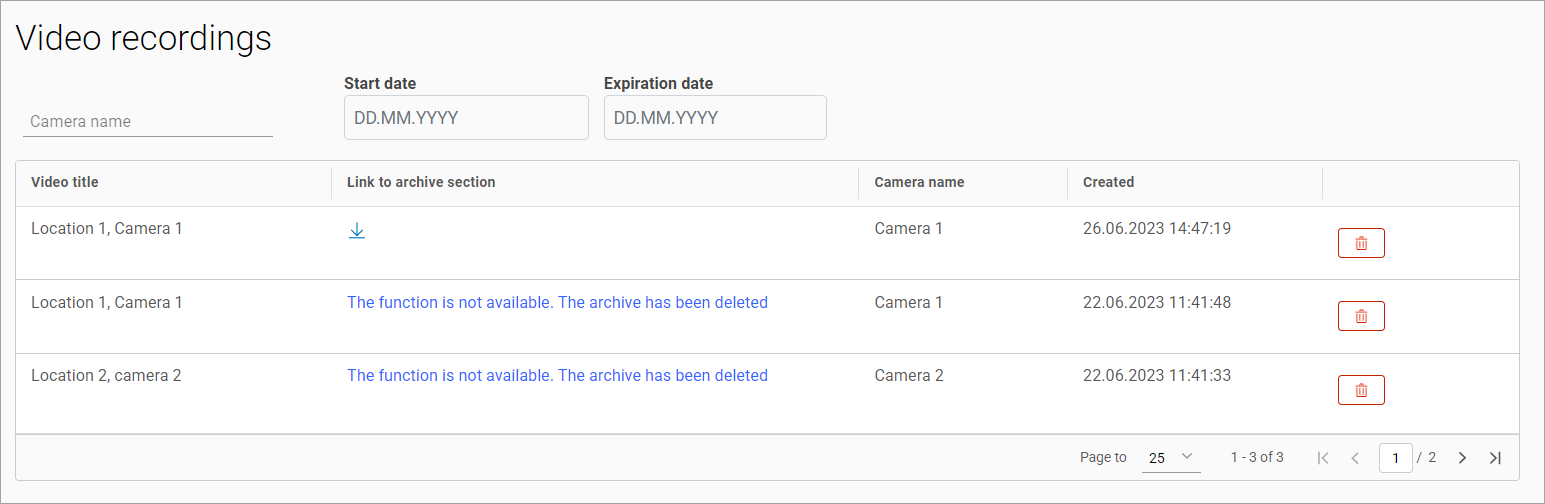Jump to the last page
This screenshot has width=1545, height=504.
coord(1495,458)
